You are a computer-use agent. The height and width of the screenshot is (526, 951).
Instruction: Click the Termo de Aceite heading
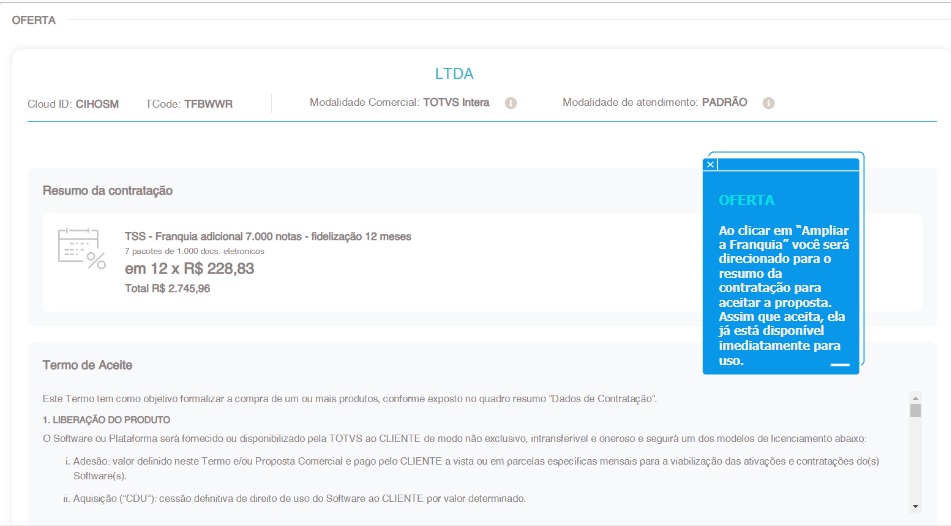[x=87, y=365]
